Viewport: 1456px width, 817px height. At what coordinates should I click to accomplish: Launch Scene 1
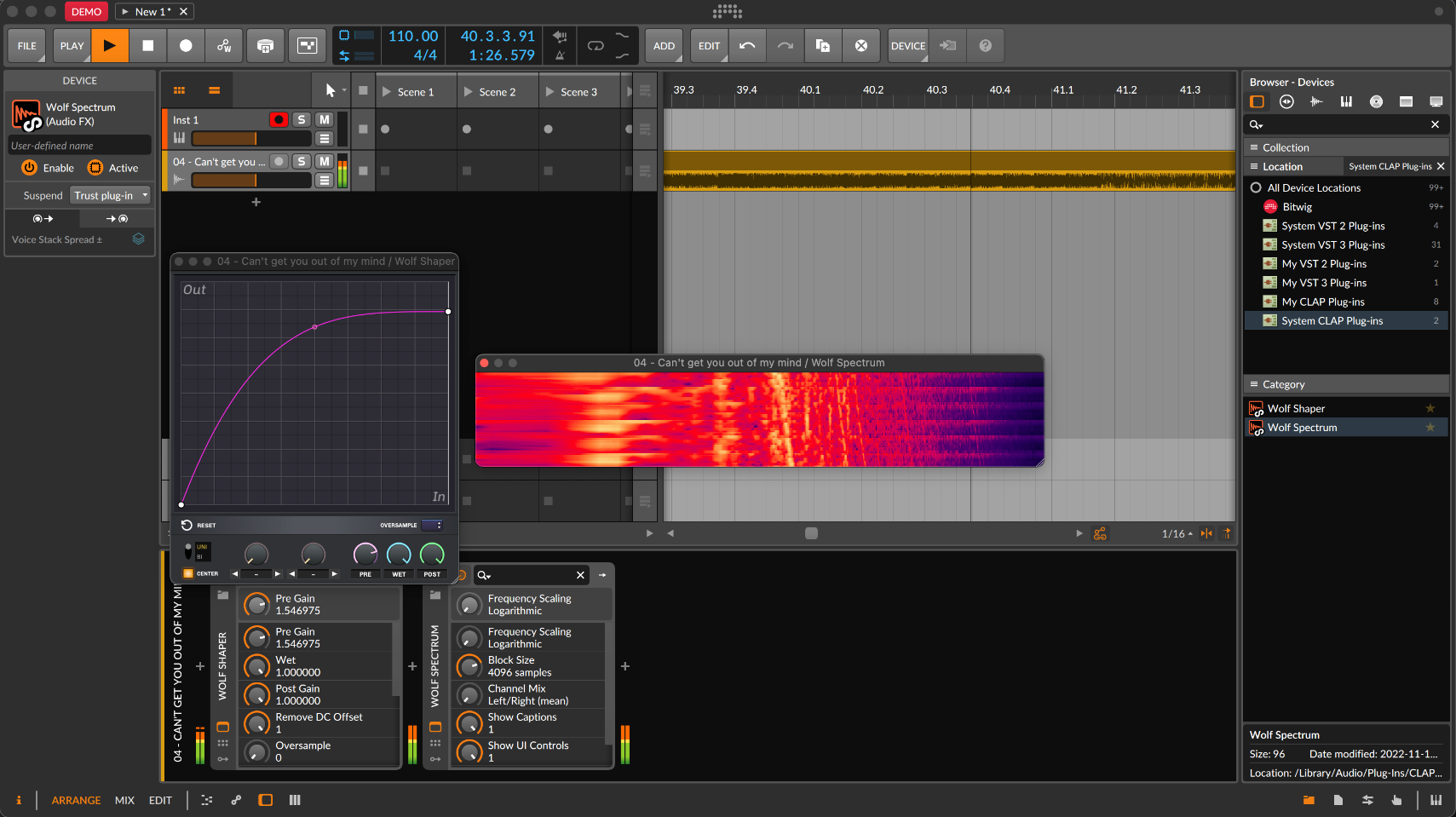click(x=387, y=92)
